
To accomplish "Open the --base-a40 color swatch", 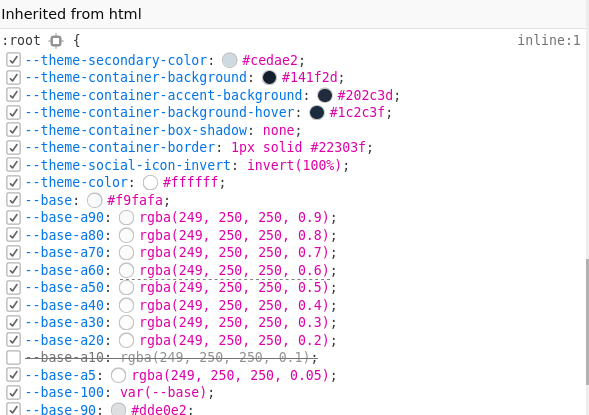I will [127, 305].
